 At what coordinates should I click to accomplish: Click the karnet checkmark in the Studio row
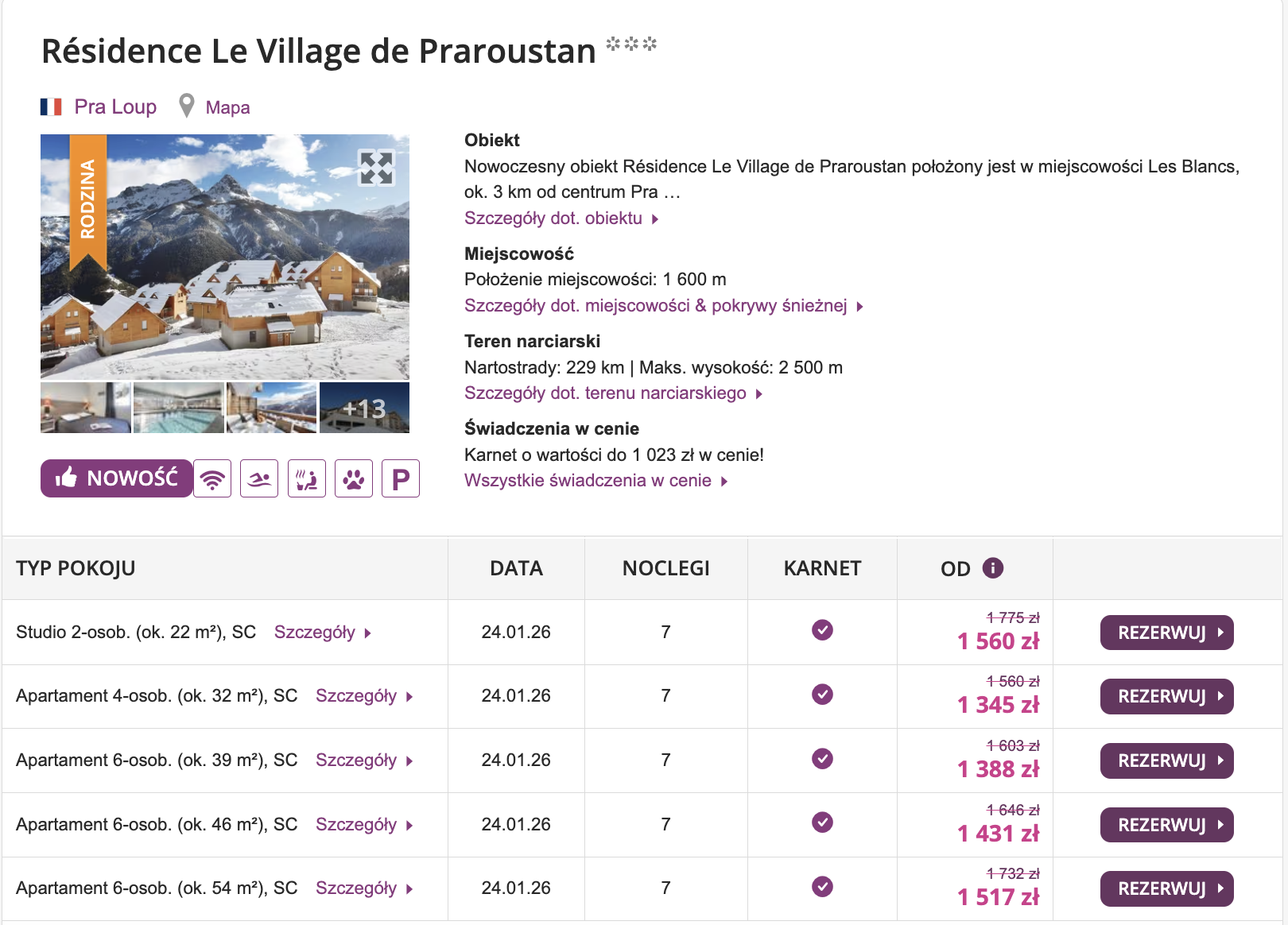pos(822,630)
